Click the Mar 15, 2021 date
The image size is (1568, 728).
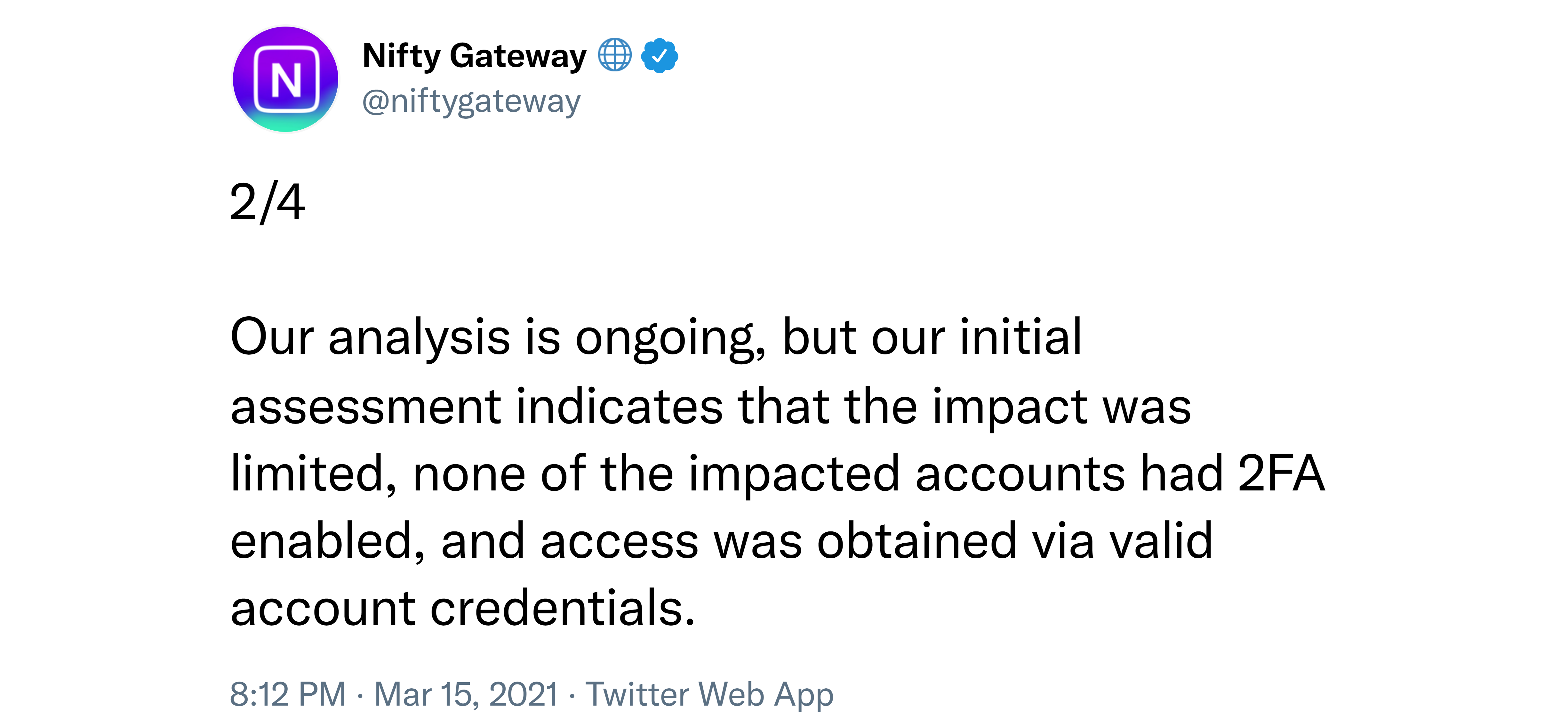point(466,694)
